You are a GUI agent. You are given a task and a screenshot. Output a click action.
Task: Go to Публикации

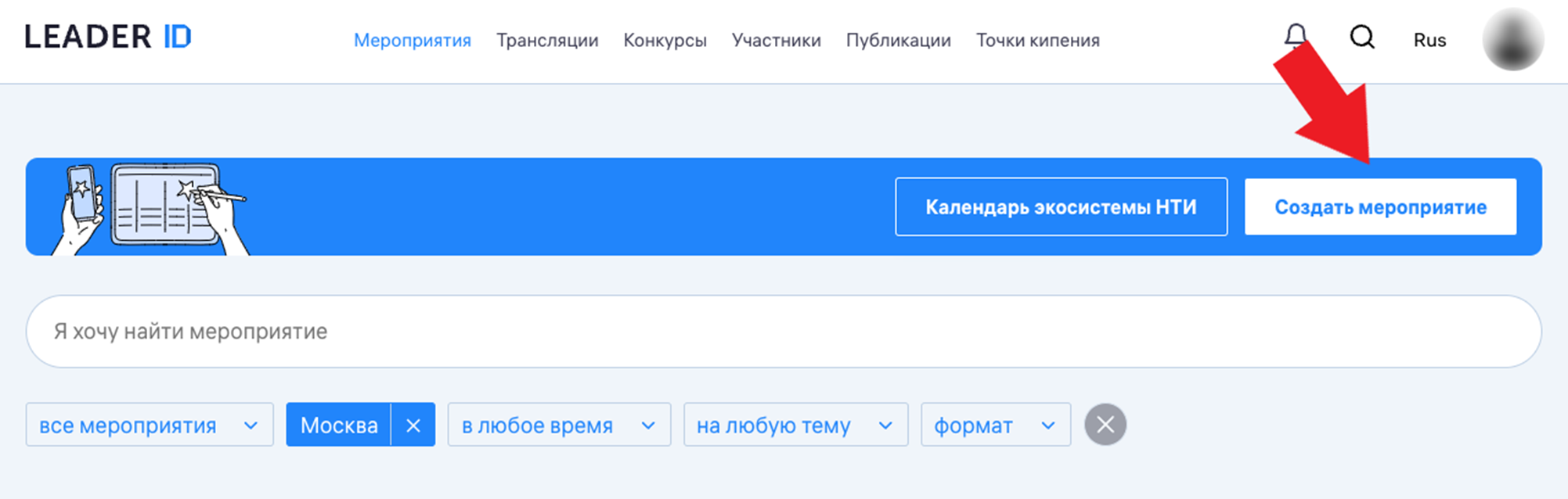click(898, 41)
